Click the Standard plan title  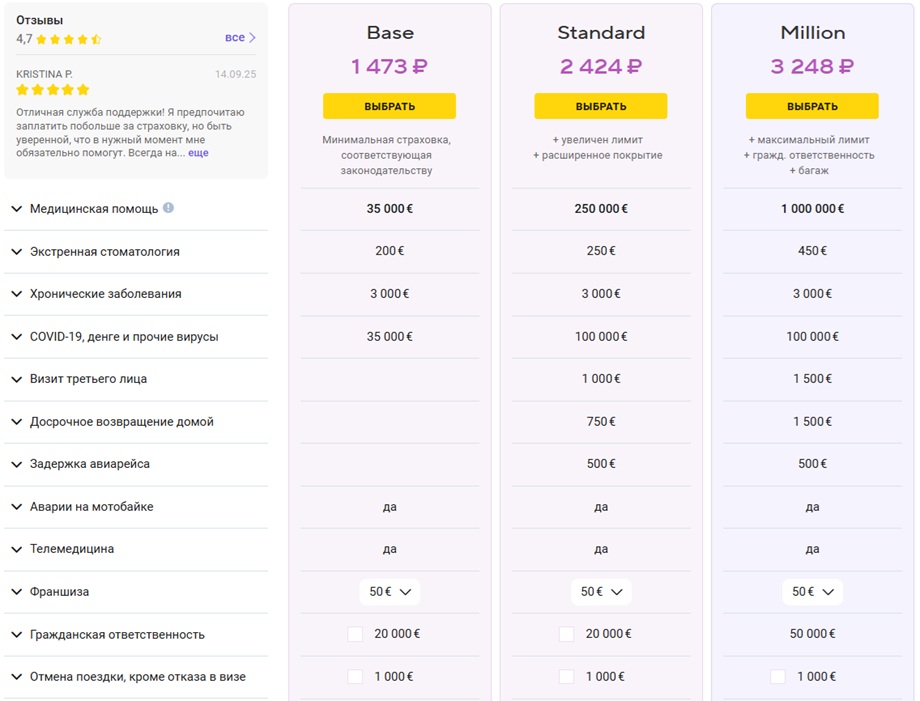[601, 33]
